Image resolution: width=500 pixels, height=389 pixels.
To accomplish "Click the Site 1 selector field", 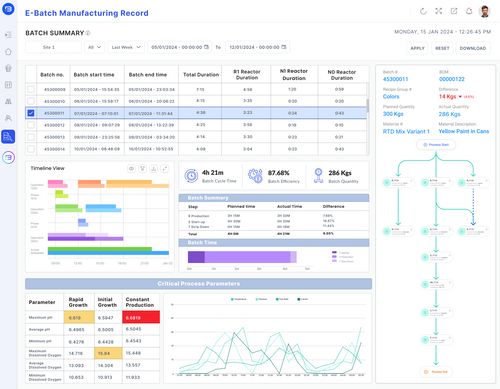I will (53, 47).
